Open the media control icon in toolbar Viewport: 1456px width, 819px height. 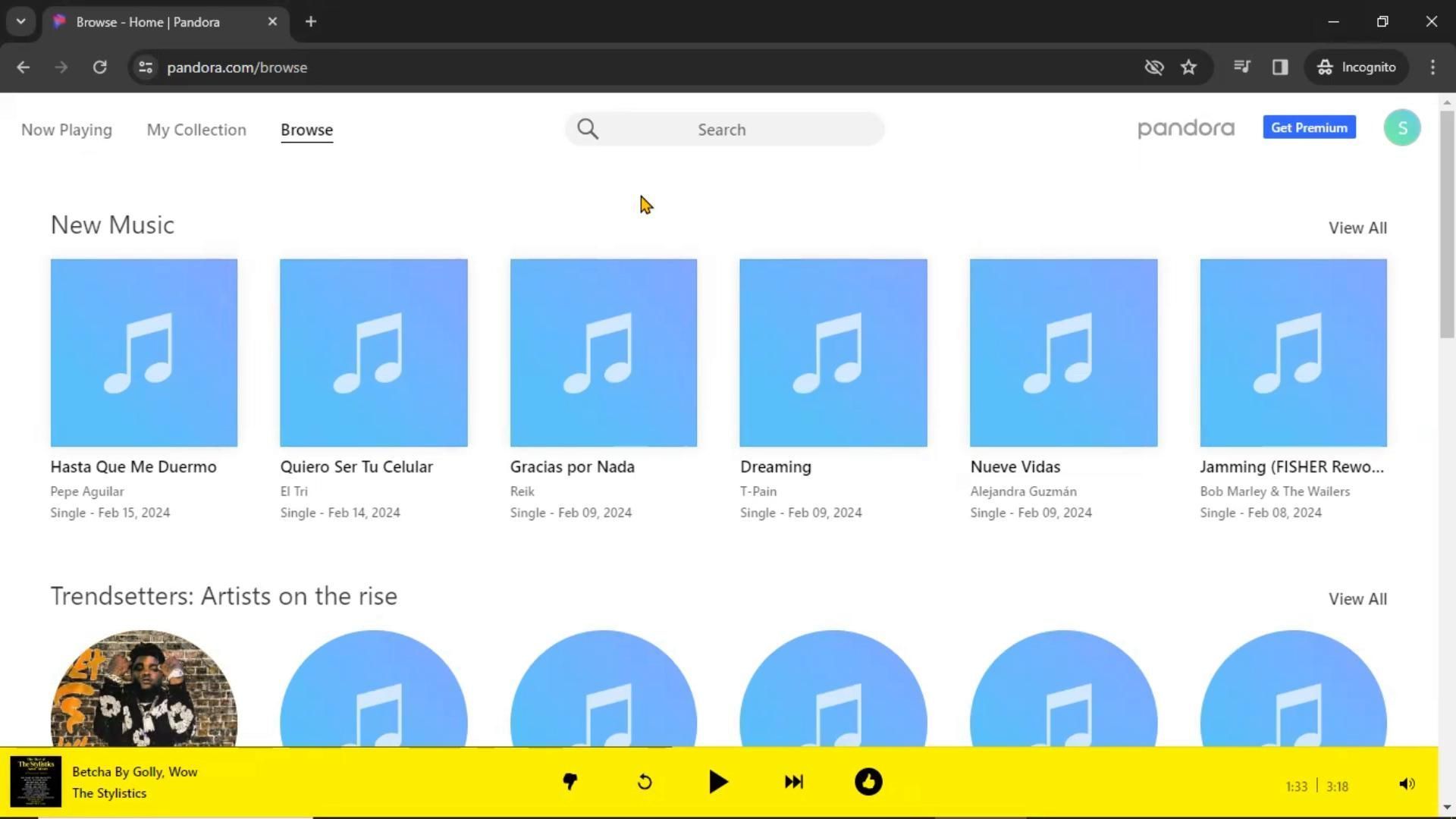[x=1241, y=67]
